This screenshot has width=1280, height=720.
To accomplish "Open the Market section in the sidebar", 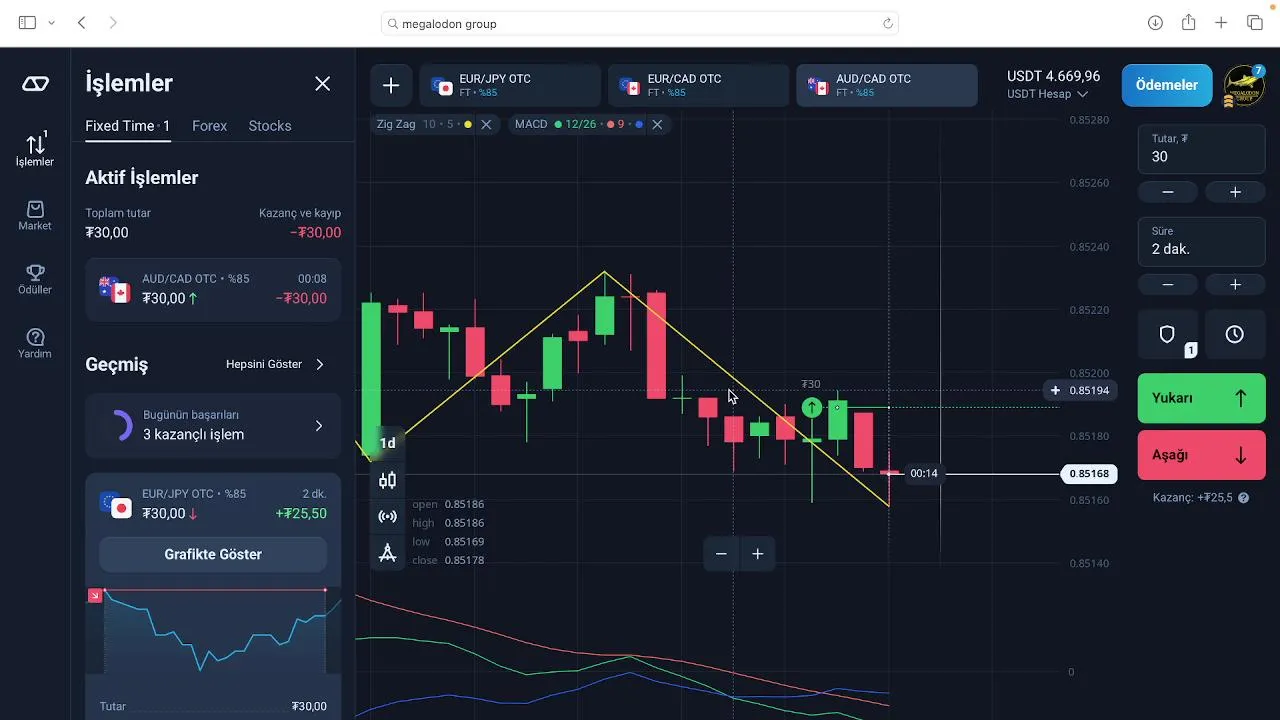I will click(35, 214).
